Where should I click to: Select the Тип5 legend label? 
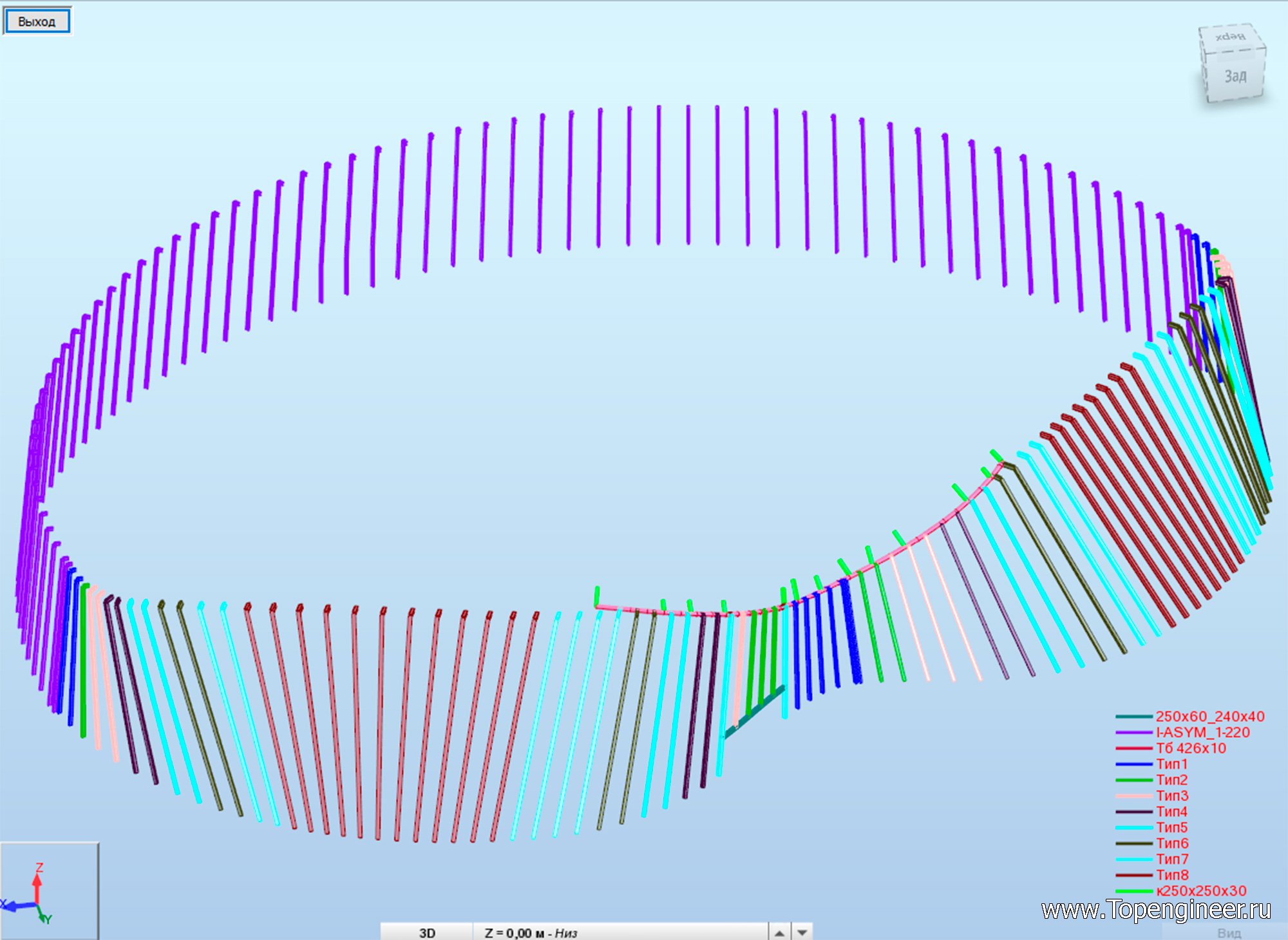[x=1171, y=827]
